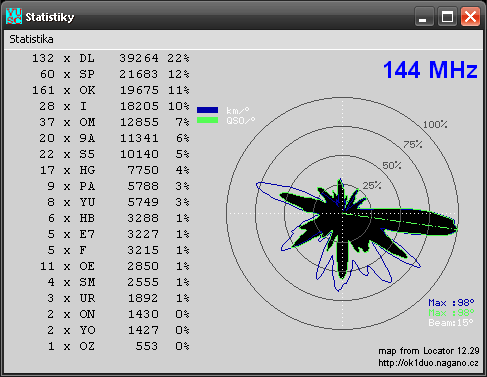487x377 pixels.
Task: Click the green Max :98° readout
Action: click(x=451, y=313)
